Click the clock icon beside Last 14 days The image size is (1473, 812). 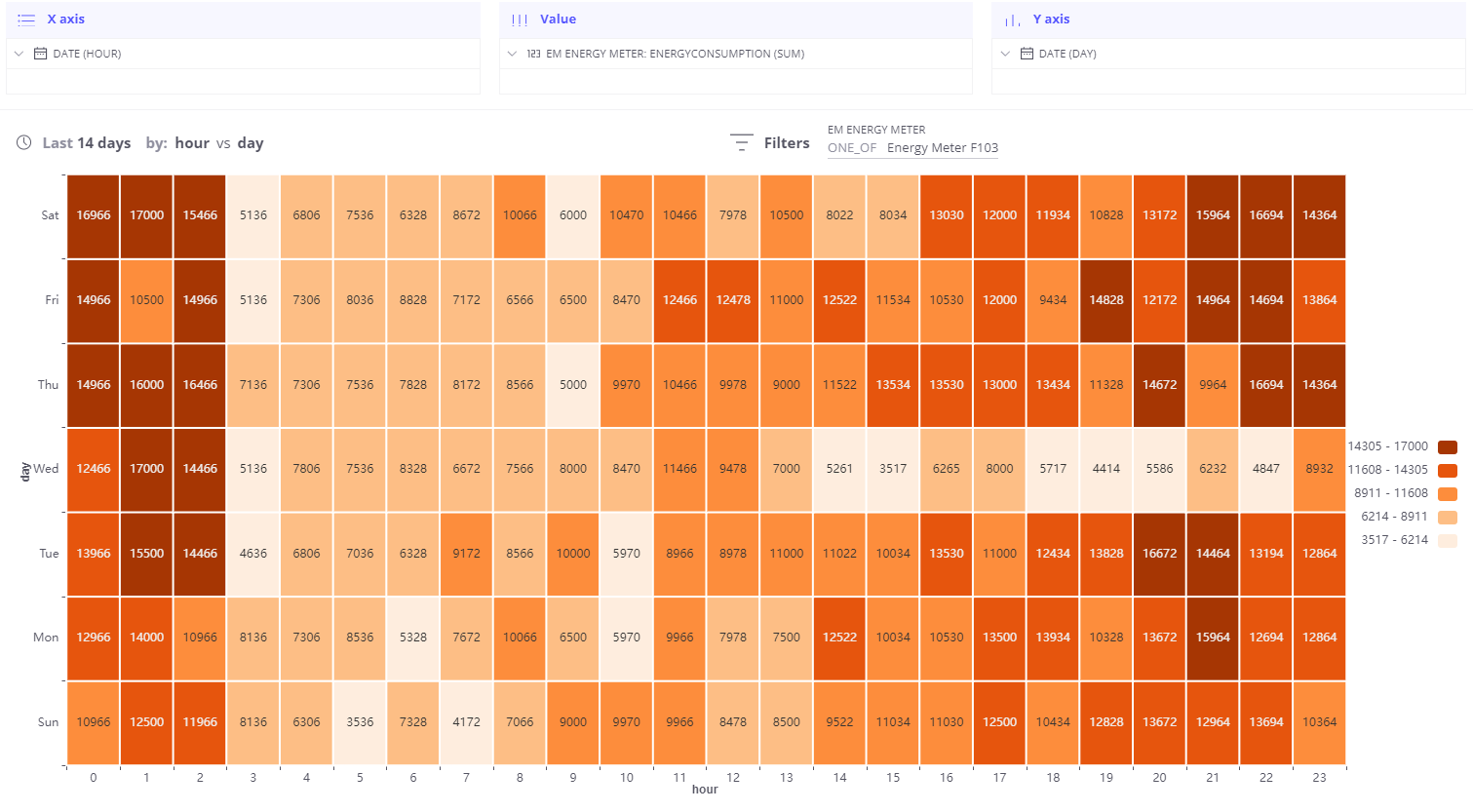(24, 143)
